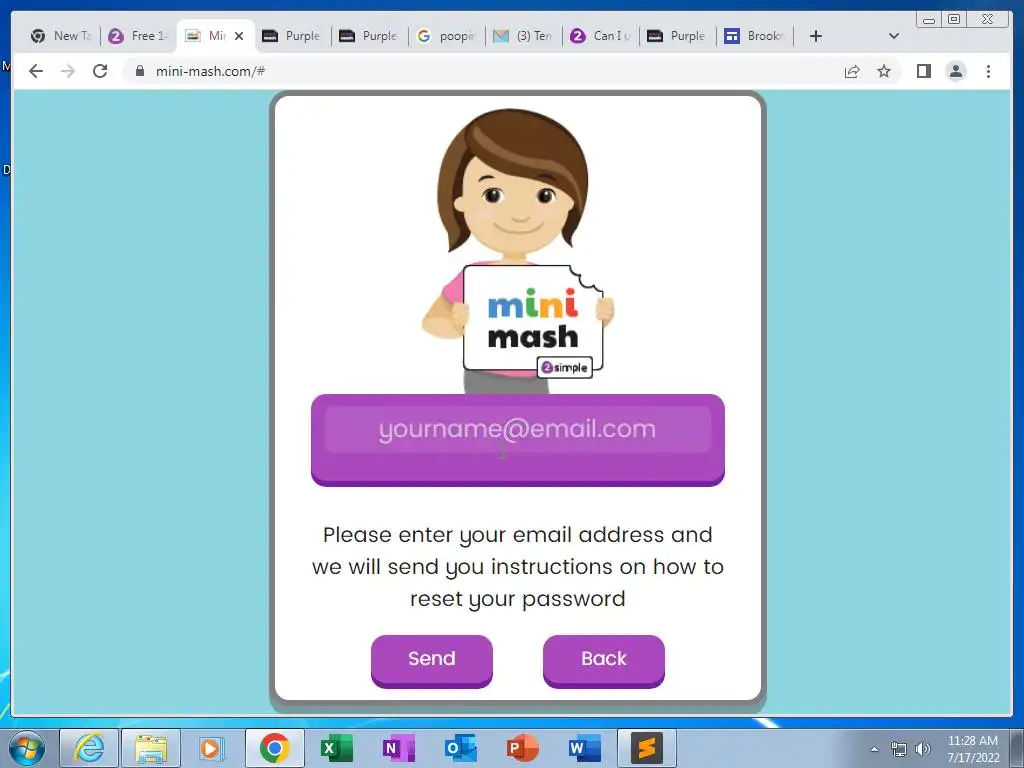
Task: Switch to the Google poopin search tab
Action: coord(446,36)
